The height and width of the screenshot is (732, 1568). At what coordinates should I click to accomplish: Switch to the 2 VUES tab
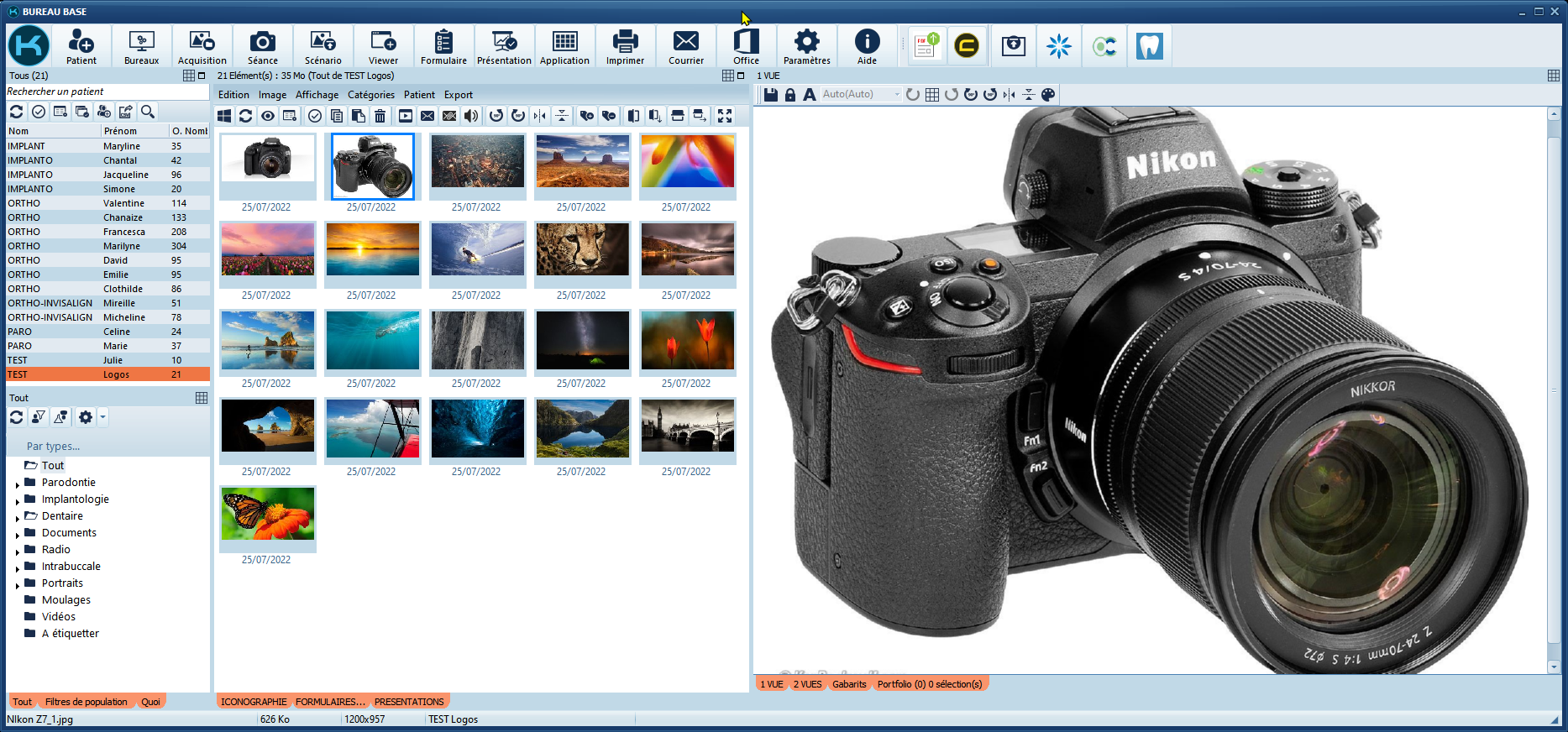807,684
